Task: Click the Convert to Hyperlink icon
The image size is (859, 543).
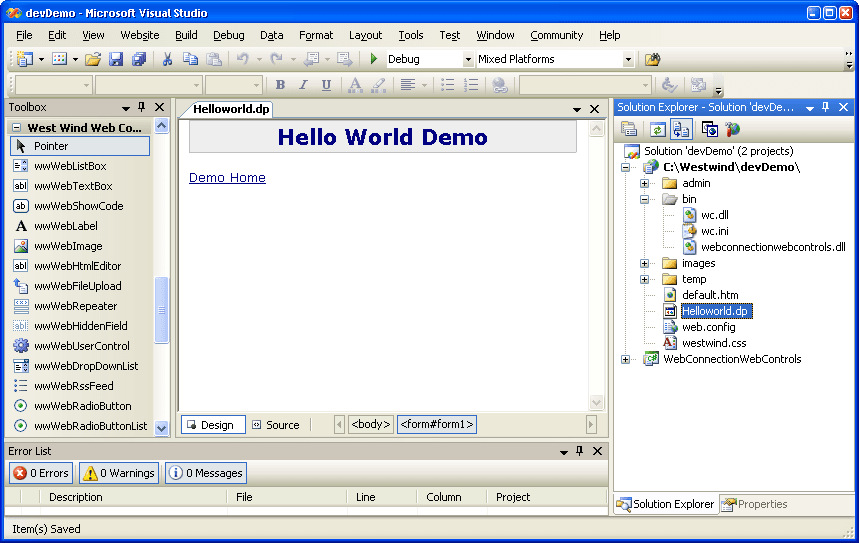Action: [x=499, y=85]
